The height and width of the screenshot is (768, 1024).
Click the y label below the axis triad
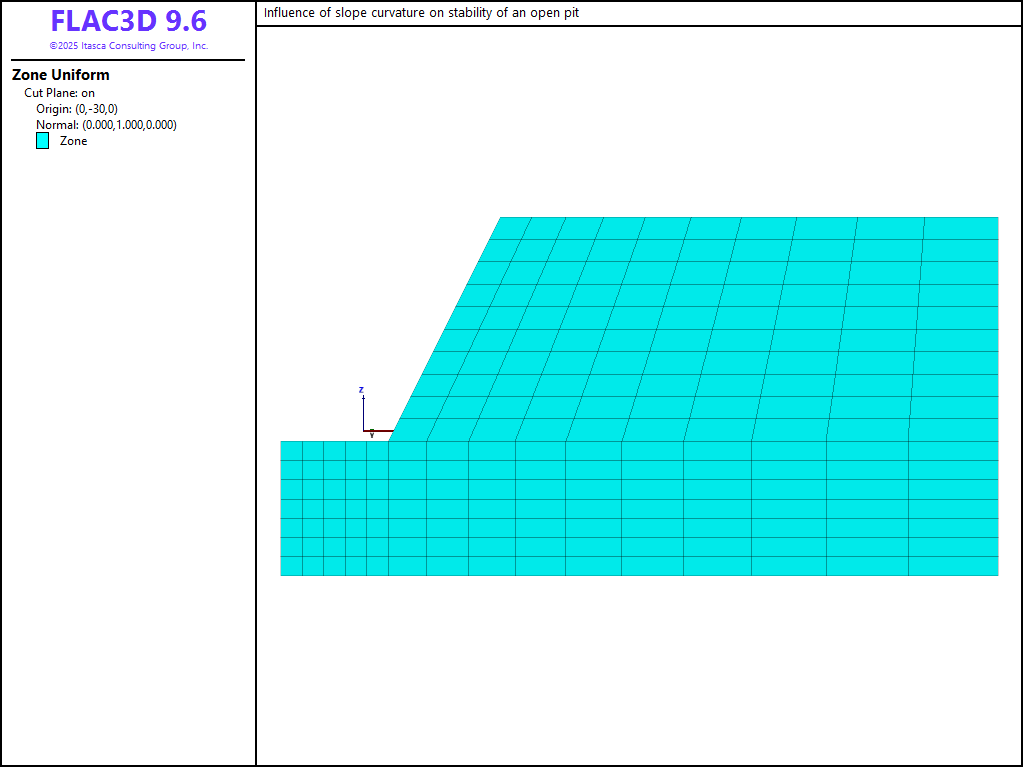click(372, 436)
